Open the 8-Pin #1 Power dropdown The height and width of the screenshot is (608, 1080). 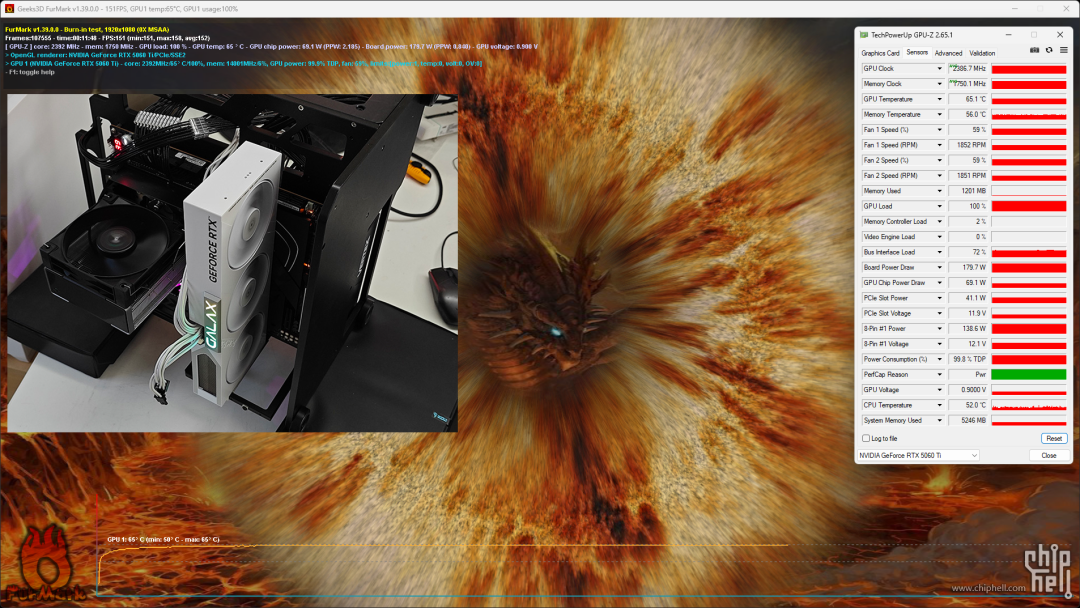pos(939,328)
